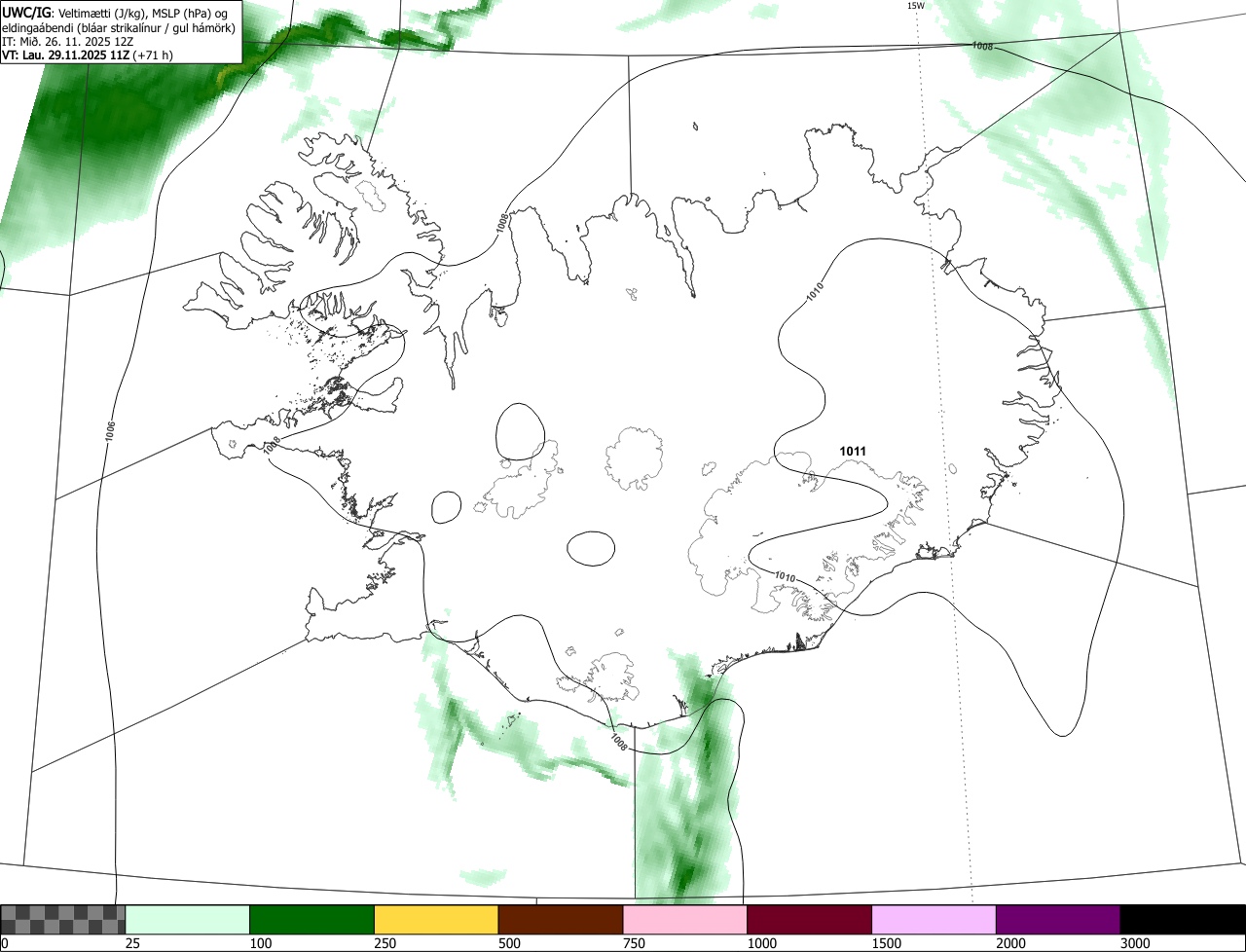Choose the yellow 250–500 legend swatch
Viewport: 1246px width, 952px height.
(x=436, y=920)
